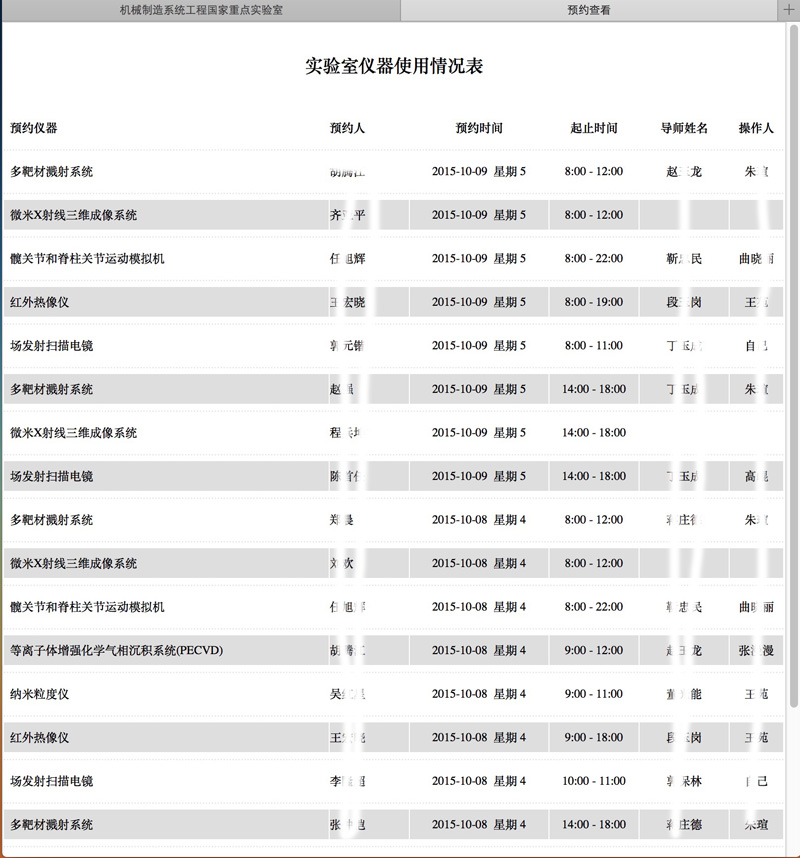The height and width of the screenshot is (858, 800).
Task: Click the 预约人 column header
Action: (x=347, y=128)
